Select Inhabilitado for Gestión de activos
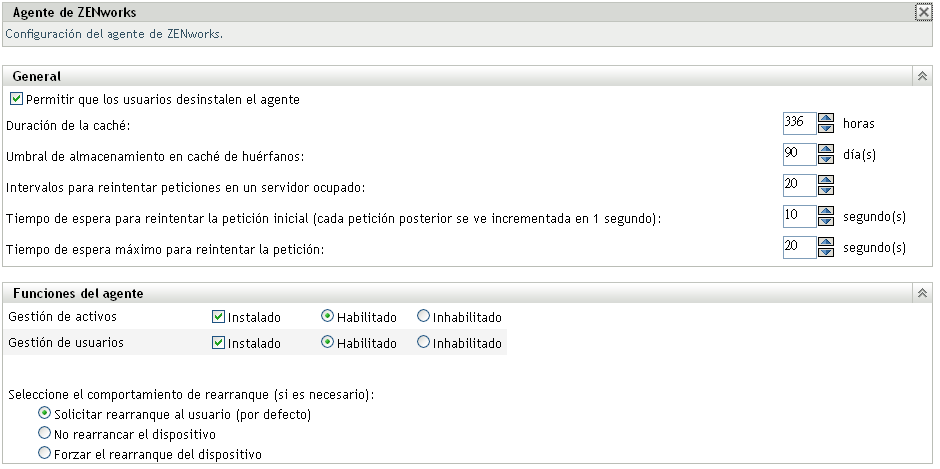 click(424, 317)
